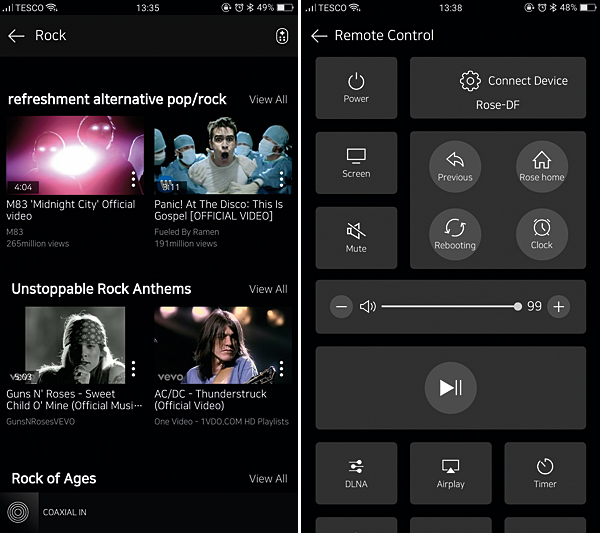Open more options for M83 Midnight City
This screenshot has width=600, height=533.
point(133,179)
